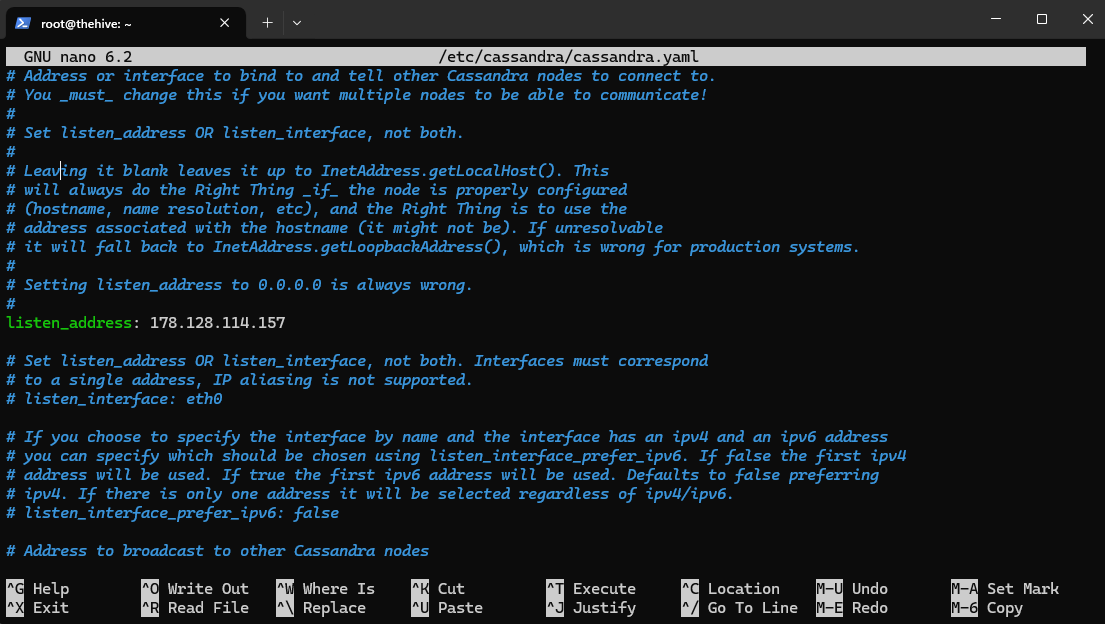1105x624 pixels.
Task: Click the ^W Where Is shortcut
Action: (x=326, y=589)
